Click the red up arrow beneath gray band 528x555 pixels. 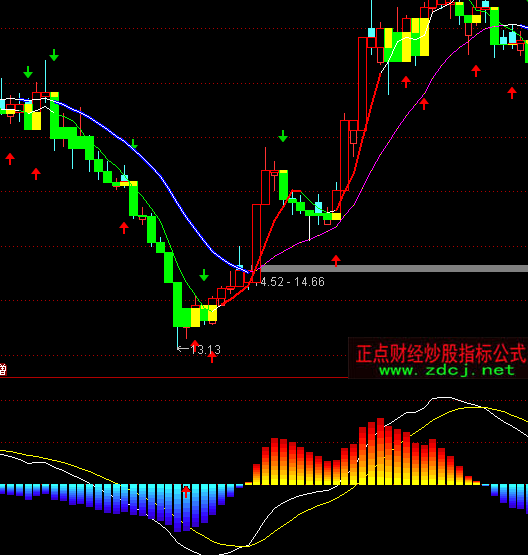(336, 261)
